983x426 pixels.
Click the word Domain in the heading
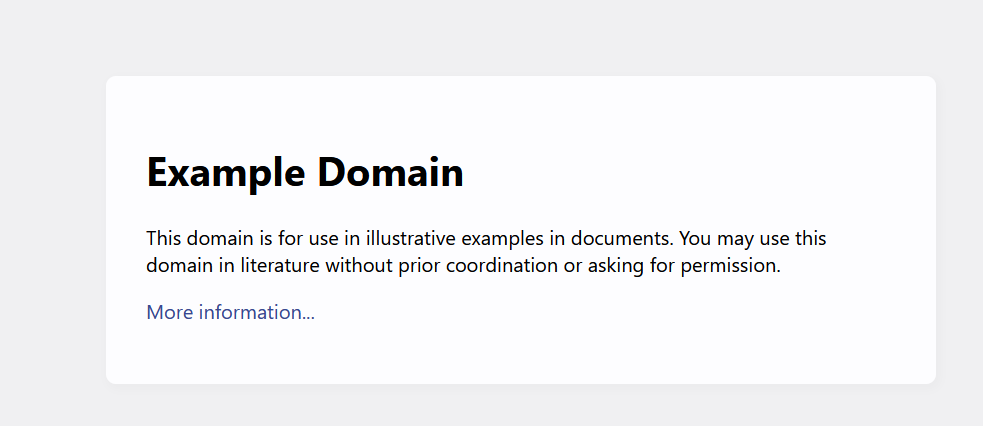(391, 172)
